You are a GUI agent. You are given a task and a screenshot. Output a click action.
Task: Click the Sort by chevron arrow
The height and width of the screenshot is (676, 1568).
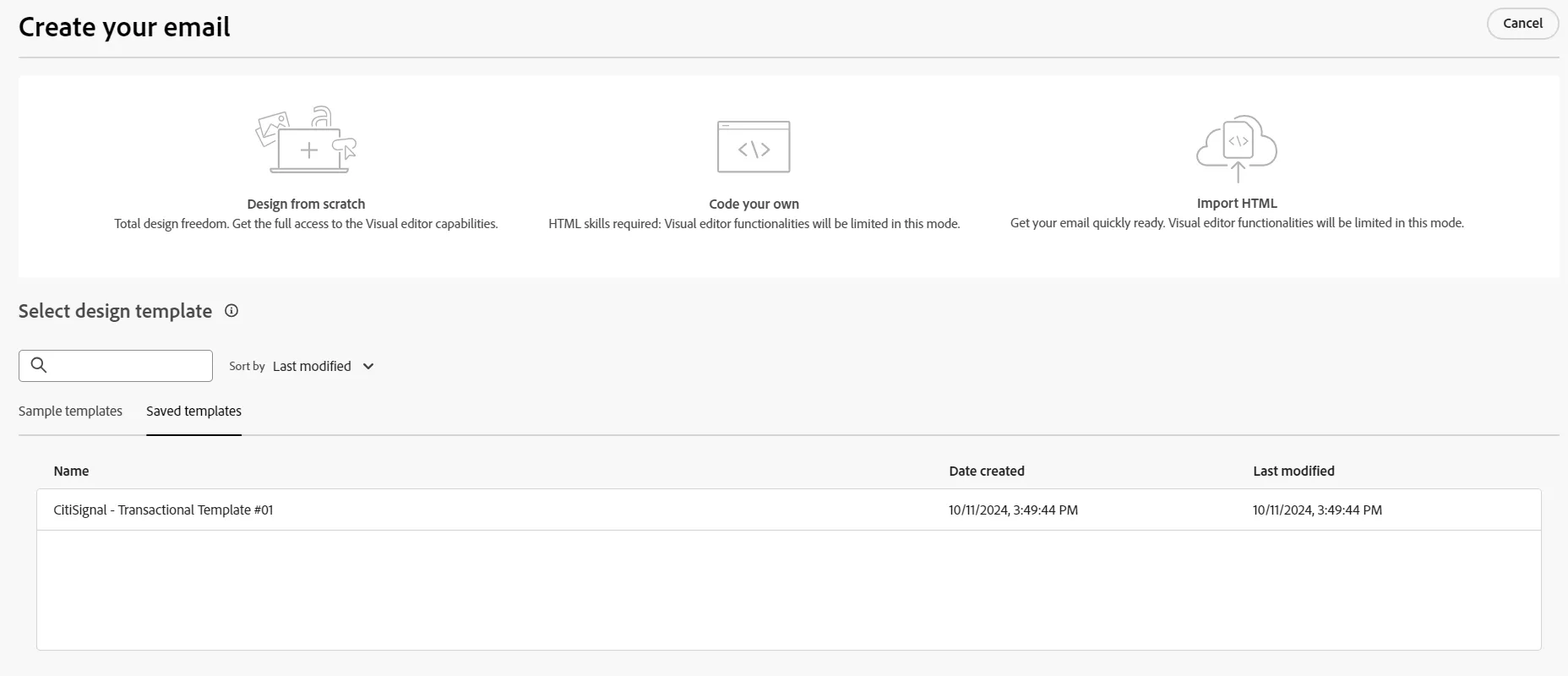[x=368, y=366]
